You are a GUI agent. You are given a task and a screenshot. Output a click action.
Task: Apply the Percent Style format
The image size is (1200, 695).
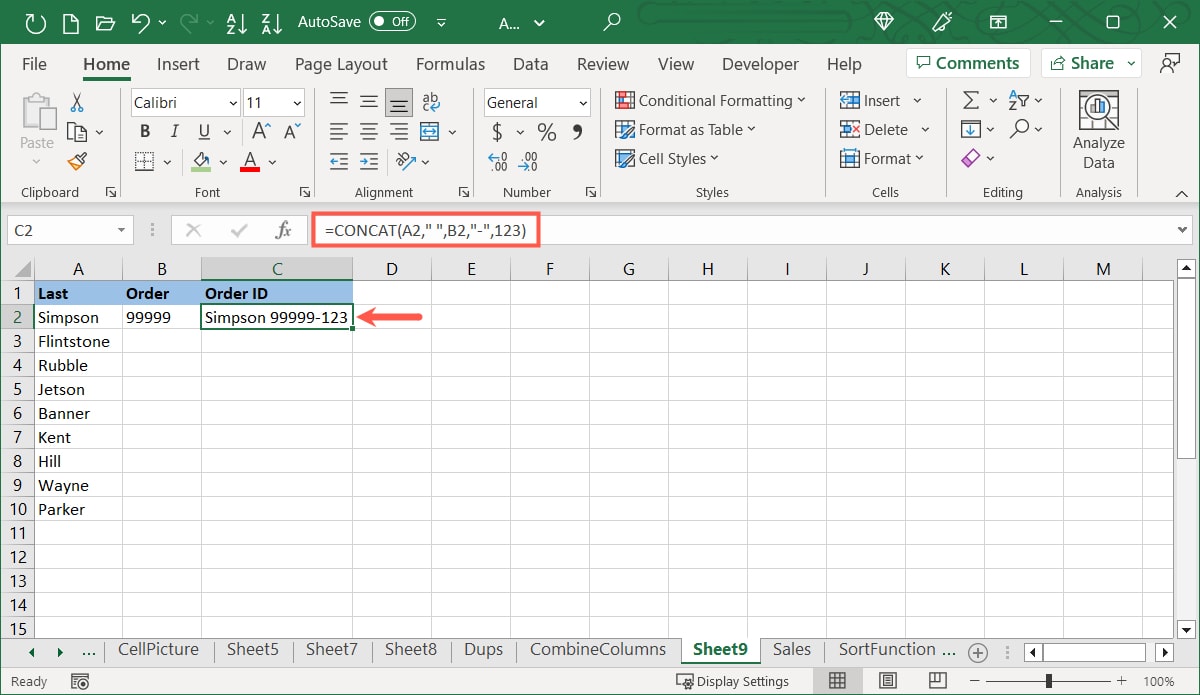pos(546,131)
